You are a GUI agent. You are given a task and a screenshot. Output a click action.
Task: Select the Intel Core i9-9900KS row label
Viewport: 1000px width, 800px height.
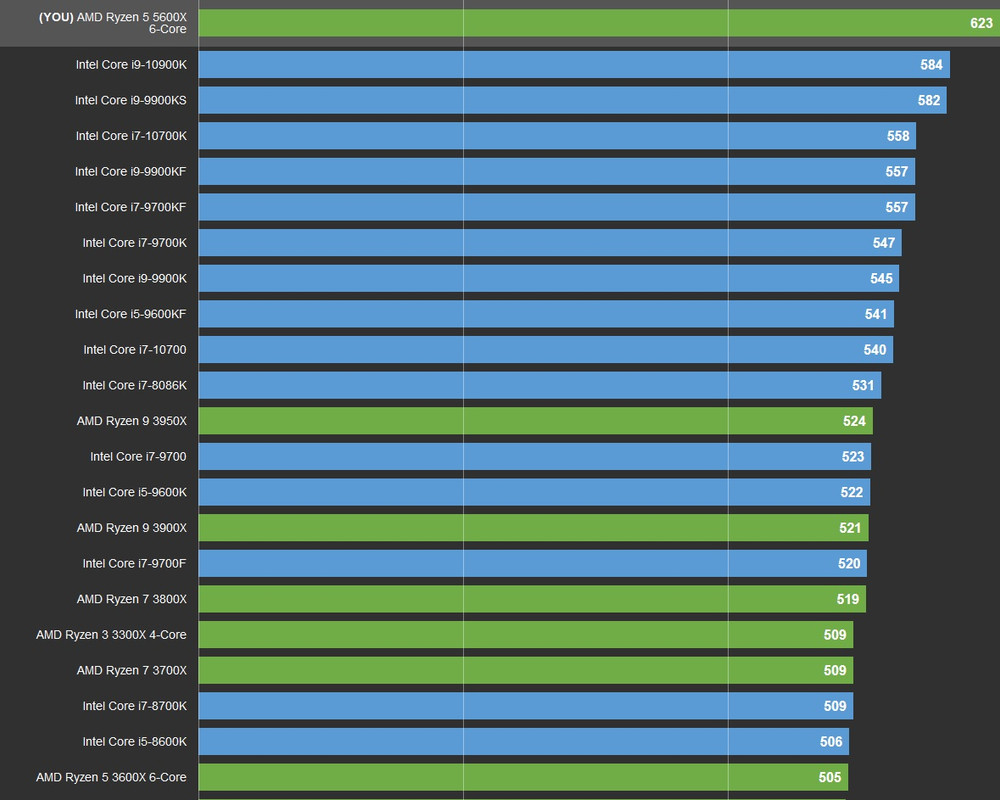[x=131, y=100]
